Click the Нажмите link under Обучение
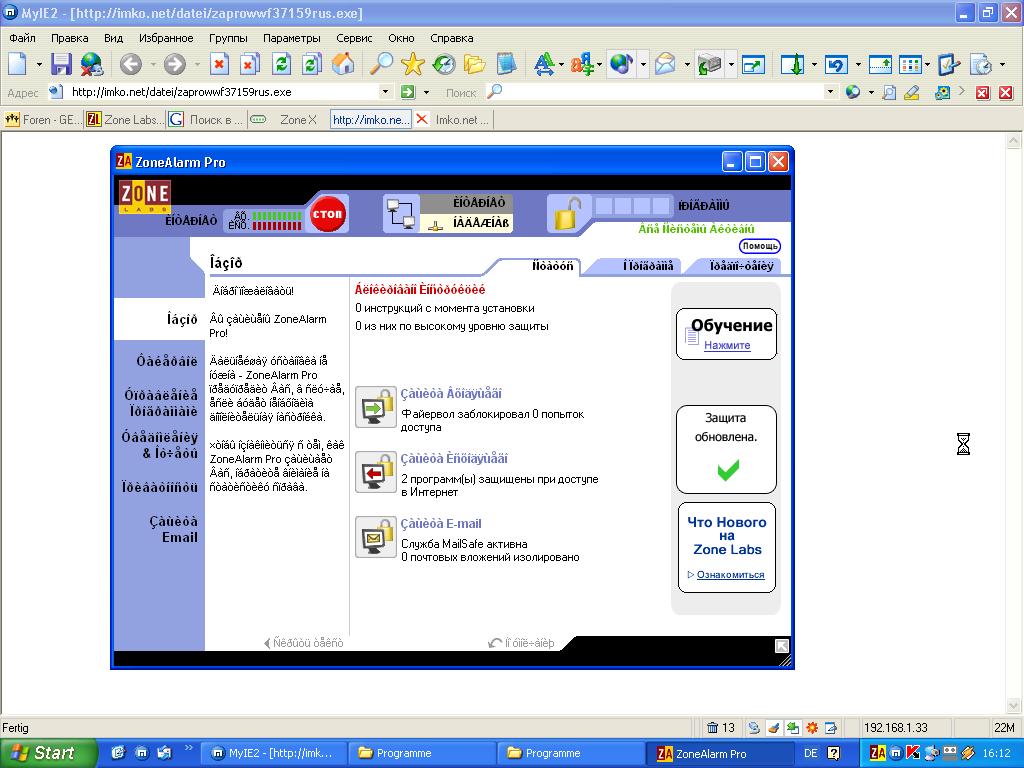This screenshot has height=768, width=1024. tap(727, 345)
